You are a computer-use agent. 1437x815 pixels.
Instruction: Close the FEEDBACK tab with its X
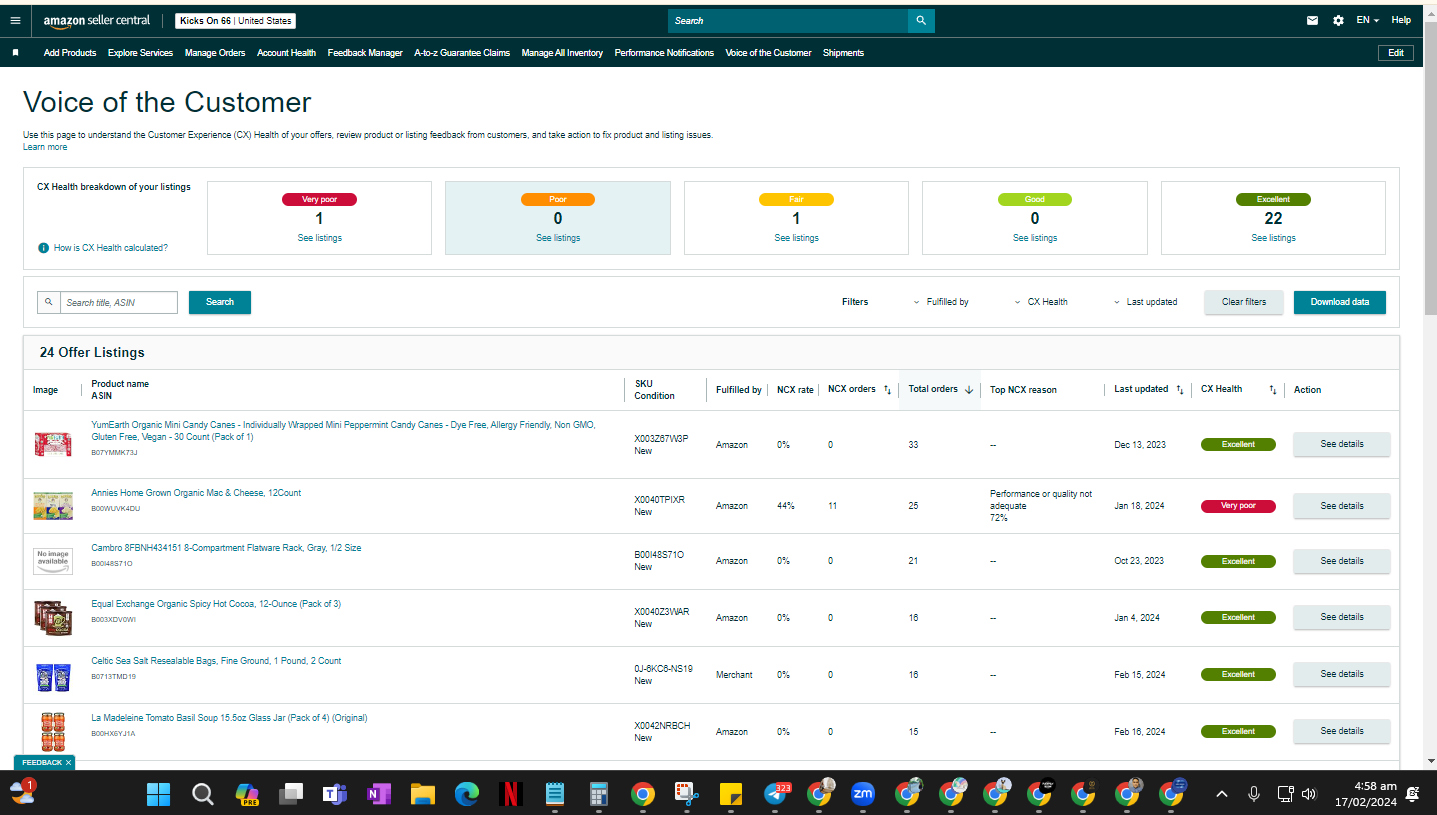click(x=68, y=763)
